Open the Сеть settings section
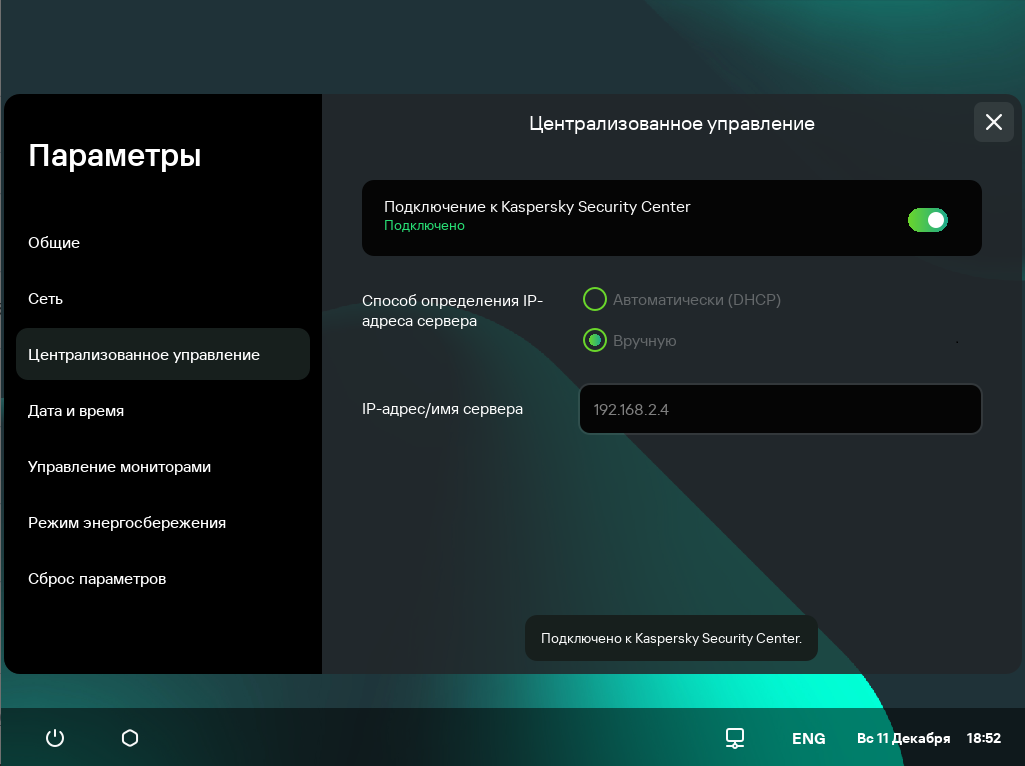The image size is (1025, 766). 45,299
